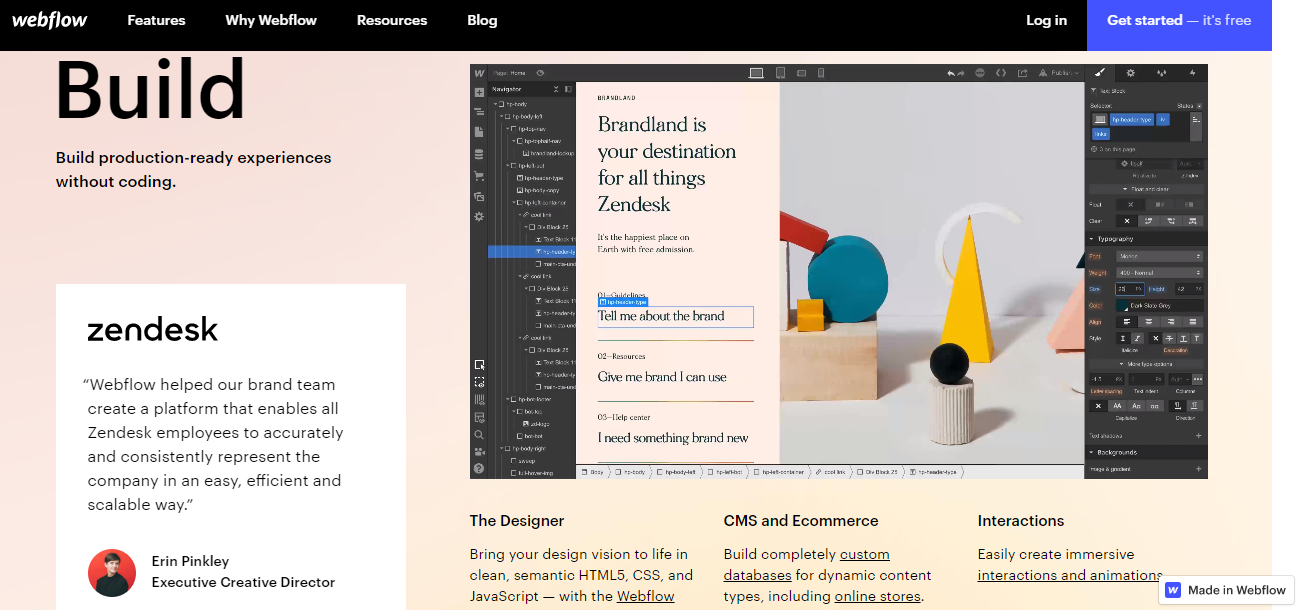Add a text shadow with its plus icon
The width and height of the screenshot is (1302, 610).
click(1198, 436)
